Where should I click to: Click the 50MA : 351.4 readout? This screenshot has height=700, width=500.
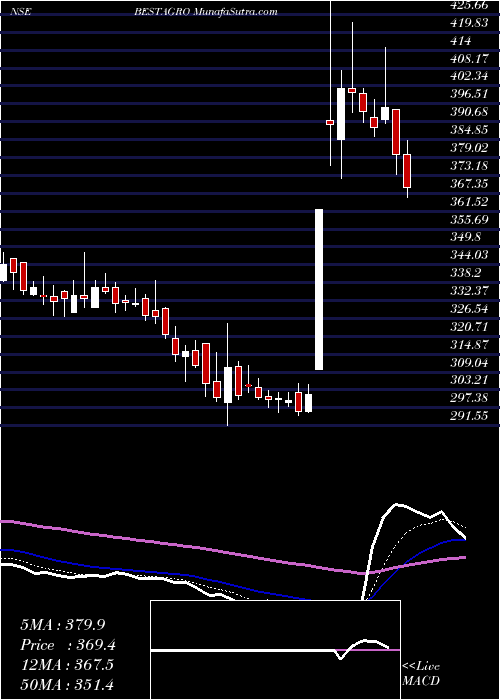click(67, 685)
